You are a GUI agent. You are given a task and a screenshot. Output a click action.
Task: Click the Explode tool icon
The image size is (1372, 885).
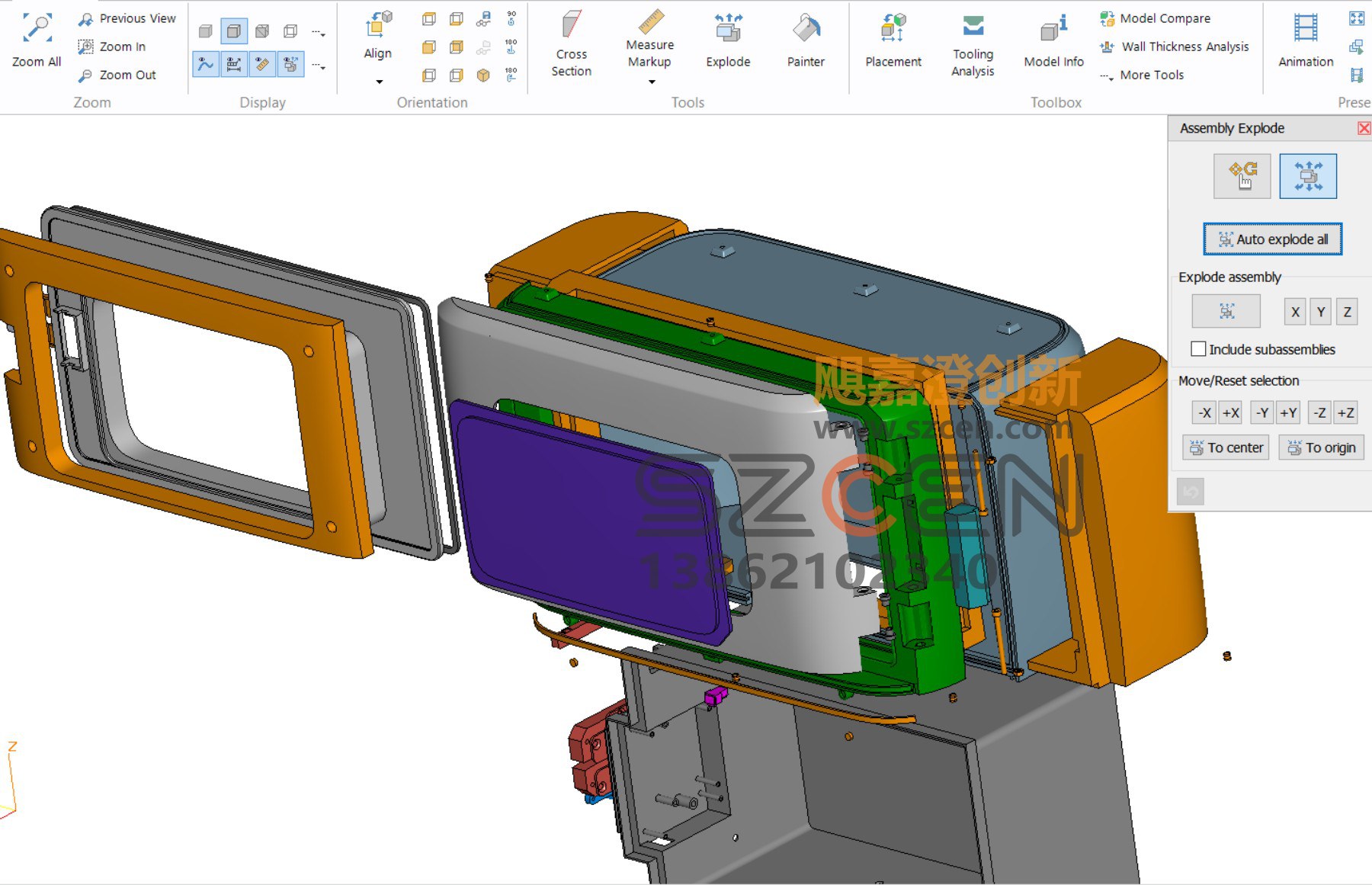pyautogui.click(x=728, y=28)
